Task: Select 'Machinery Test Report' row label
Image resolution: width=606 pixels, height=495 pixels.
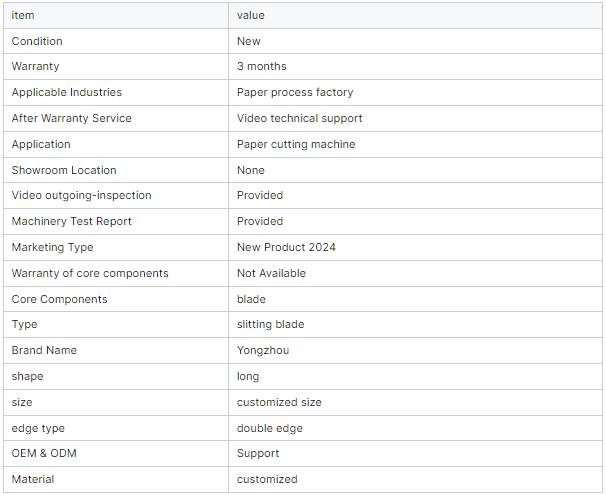Action: coord(72,222)
